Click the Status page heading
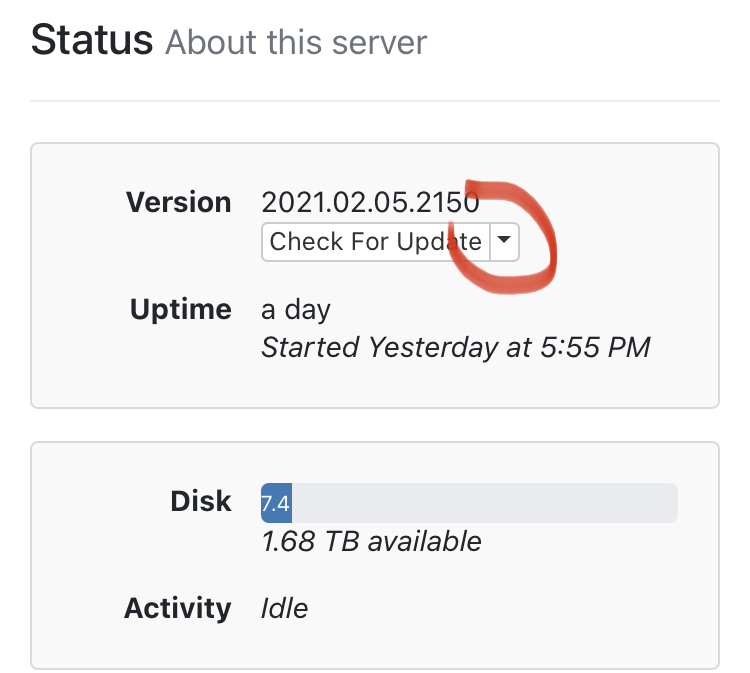Image resolution: width=750 pixels, height=673 pixels. 92,40
